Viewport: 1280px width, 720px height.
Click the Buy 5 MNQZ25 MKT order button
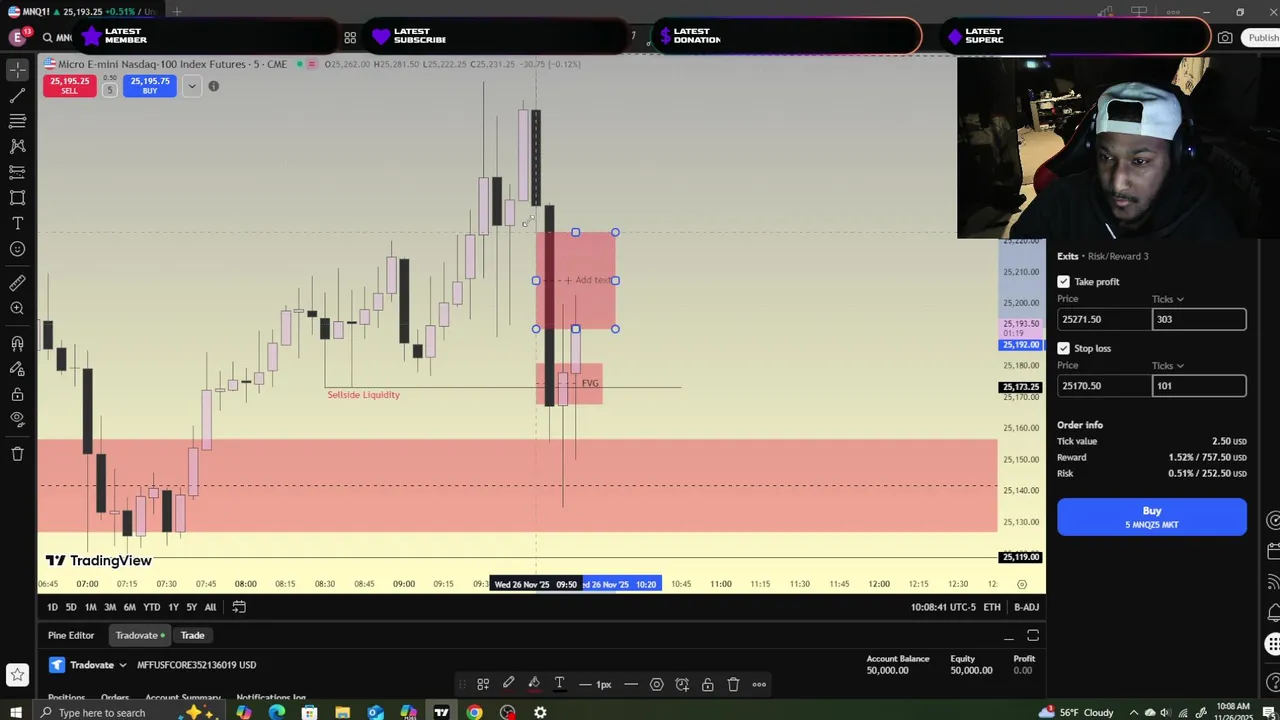click(1152, 517)
